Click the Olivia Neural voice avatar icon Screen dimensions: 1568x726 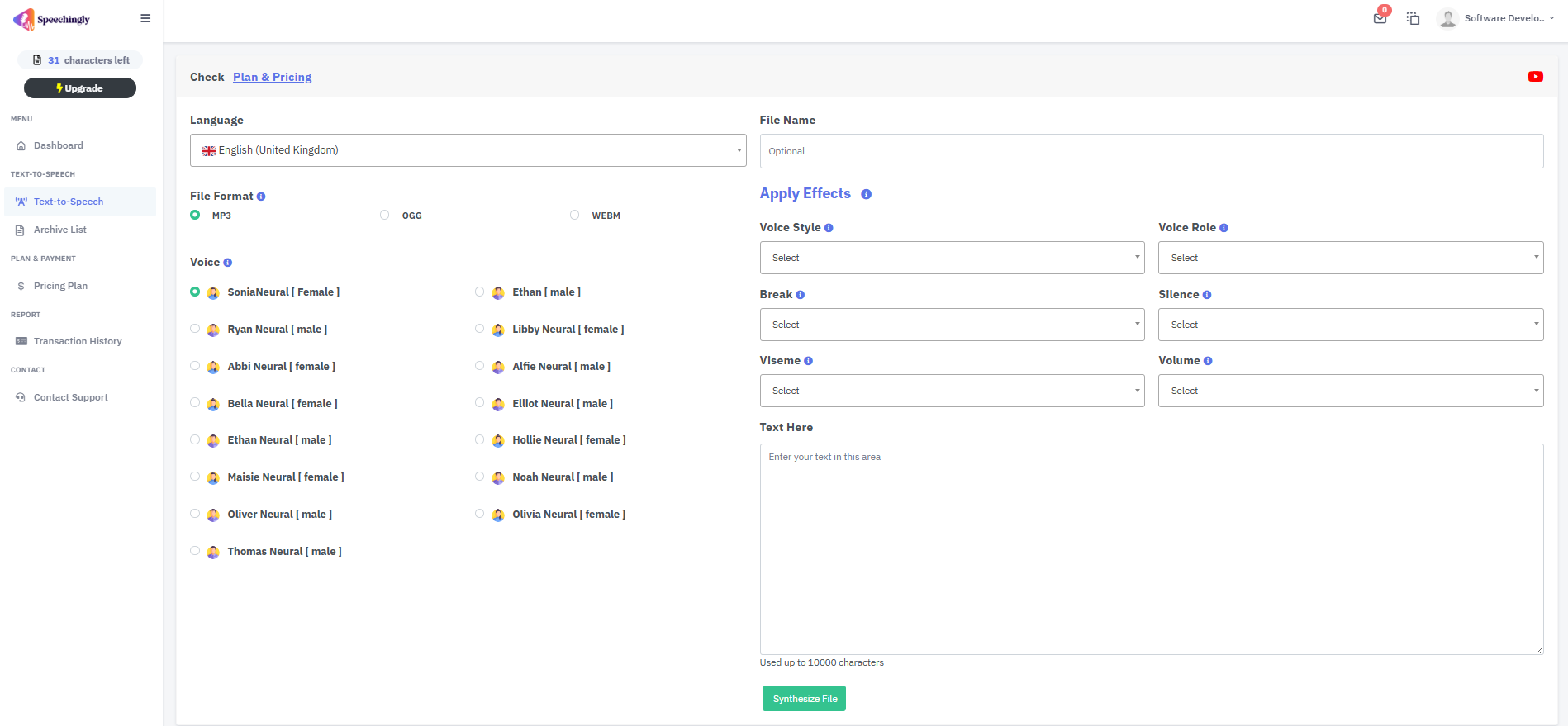tap(498, 515)
